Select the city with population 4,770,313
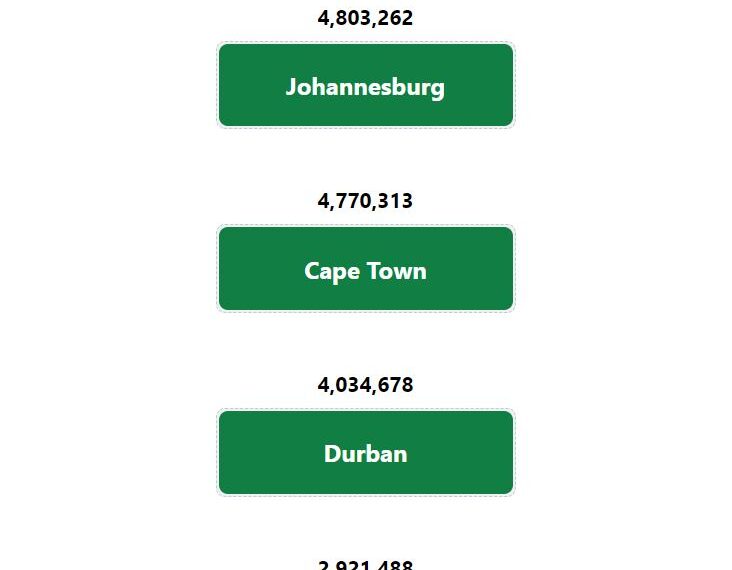Viewport: 732px width, 570px height. click(x=366, y=268)
